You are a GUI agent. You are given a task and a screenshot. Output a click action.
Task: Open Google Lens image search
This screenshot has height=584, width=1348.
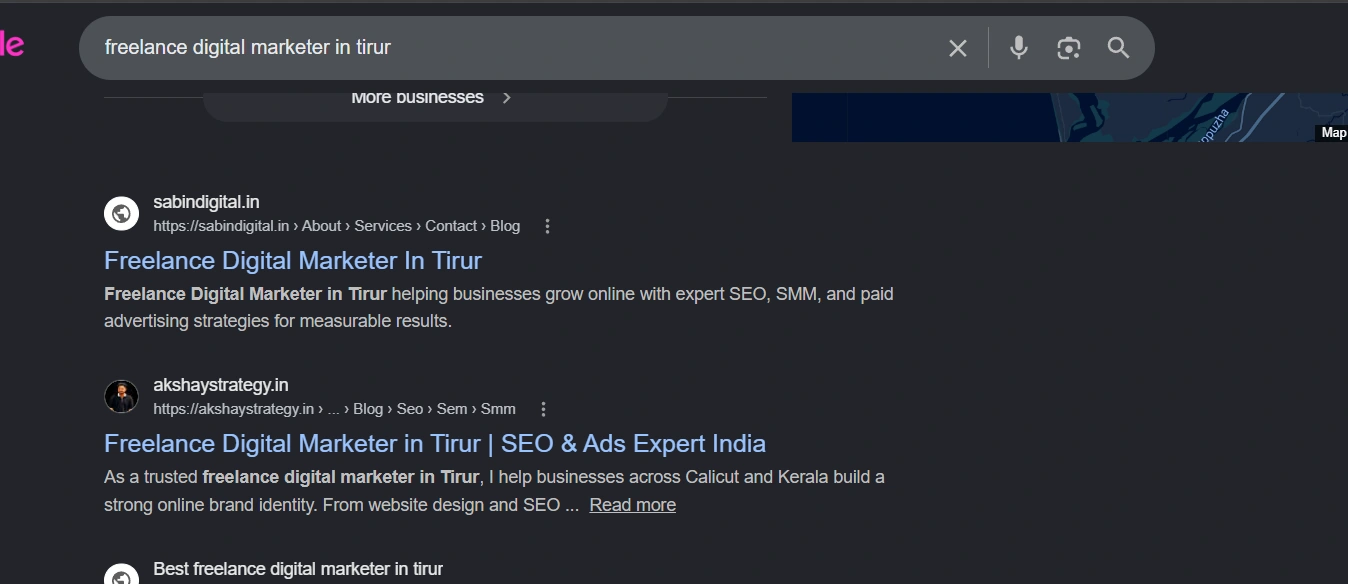pyautogui.click(x=1068, y=48)
